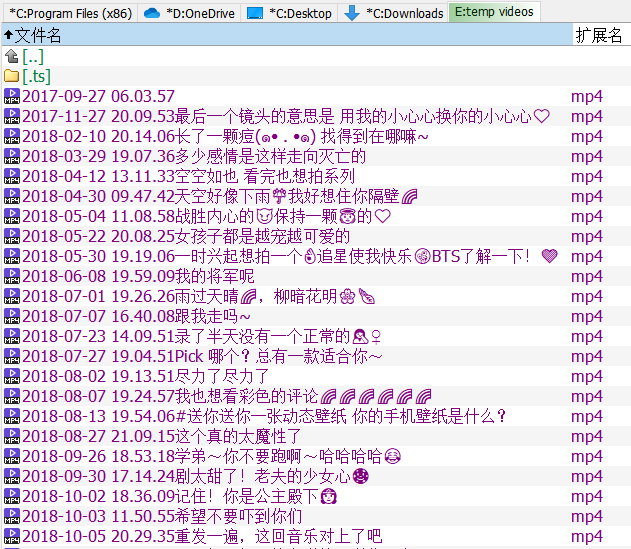Select file 2018-09-26 18.53.18学弟~你不要跑啊
Image resolution: width=631 pixels, height=549 pixels.
tap(212, 456)
